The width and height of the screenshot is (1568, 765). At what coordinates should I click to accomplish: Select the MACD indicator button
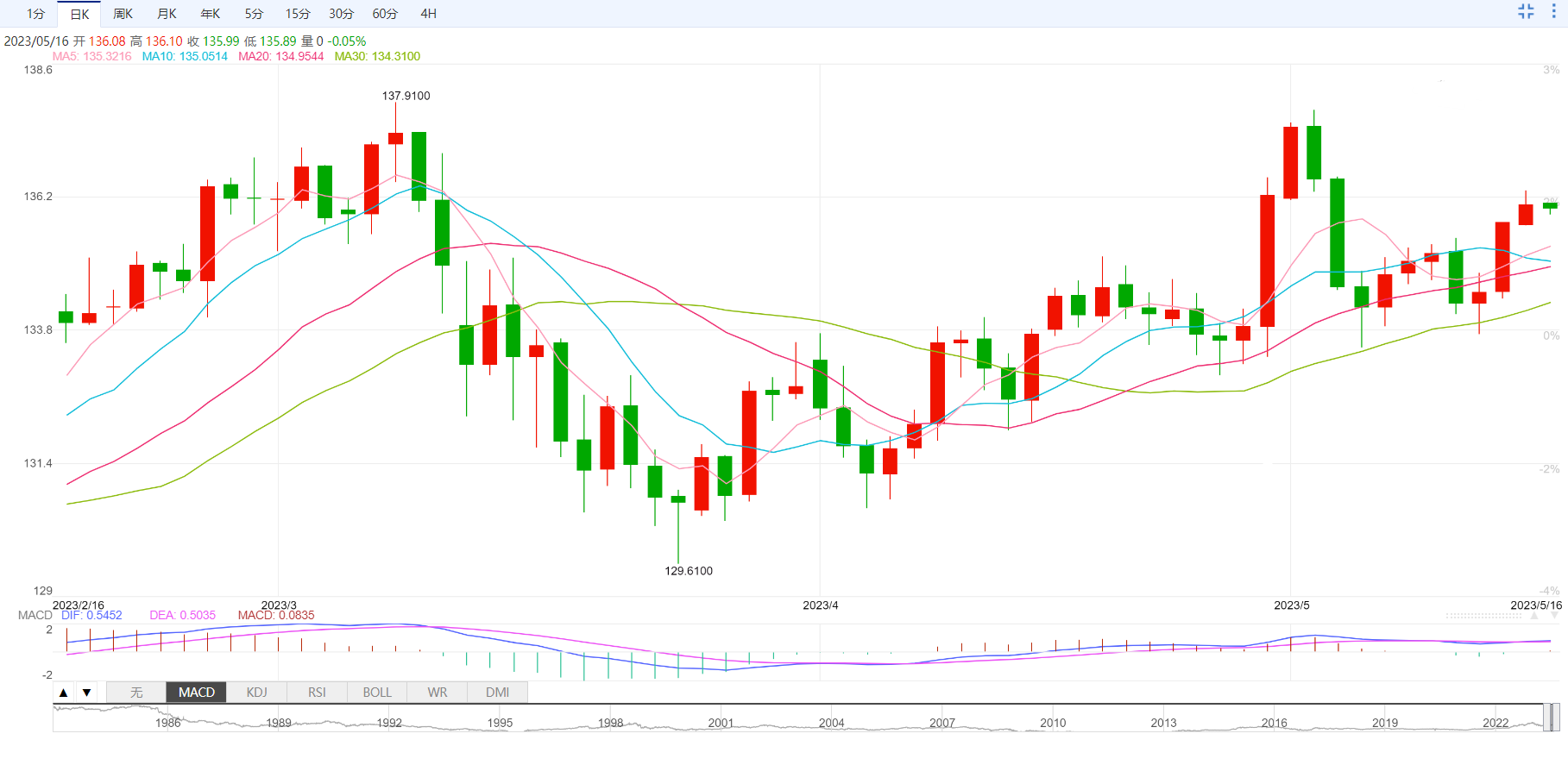click(x=197, y=693)
